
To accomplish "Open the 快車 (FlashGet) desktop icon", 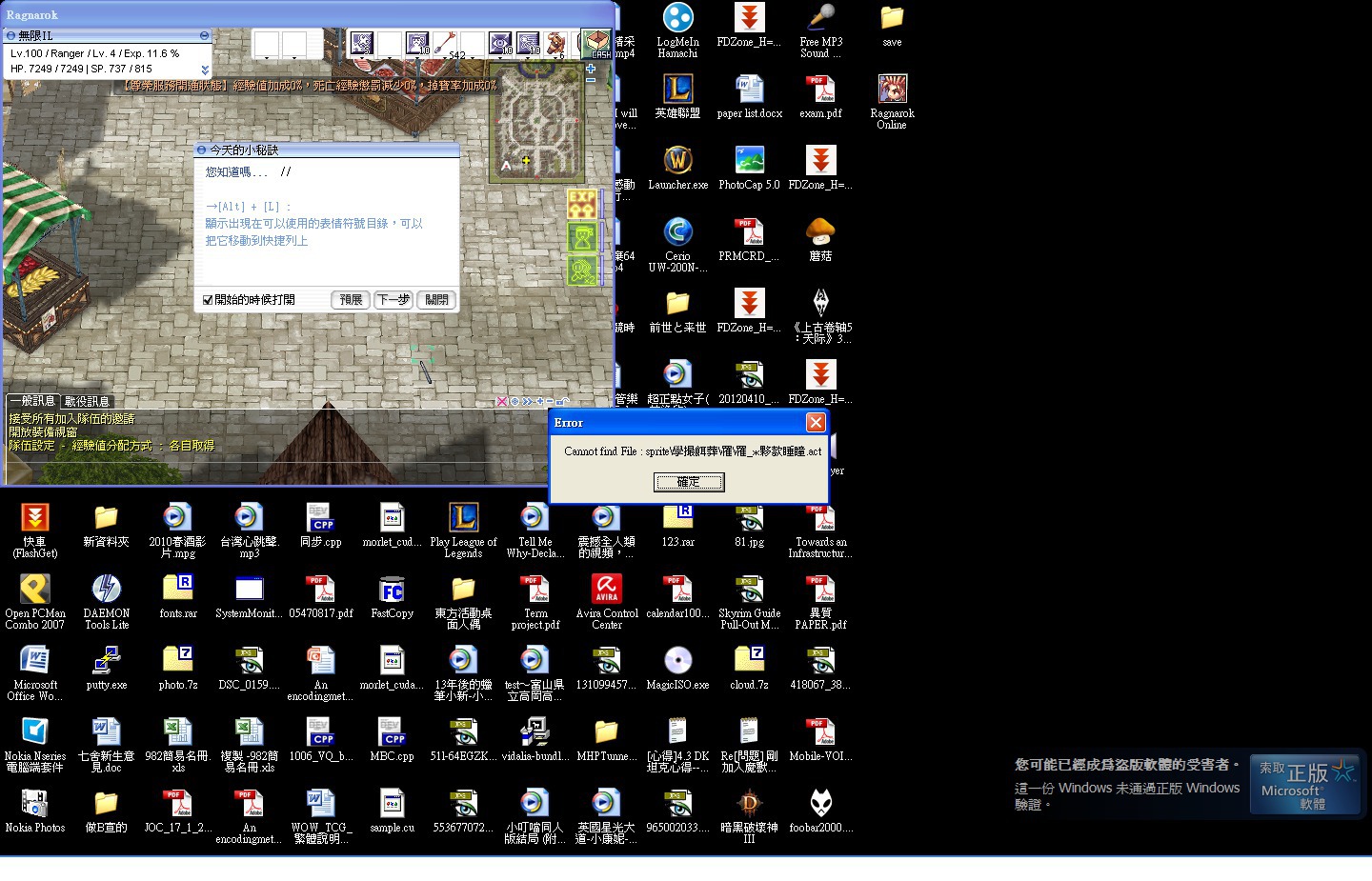I will [x=35, y=531].
